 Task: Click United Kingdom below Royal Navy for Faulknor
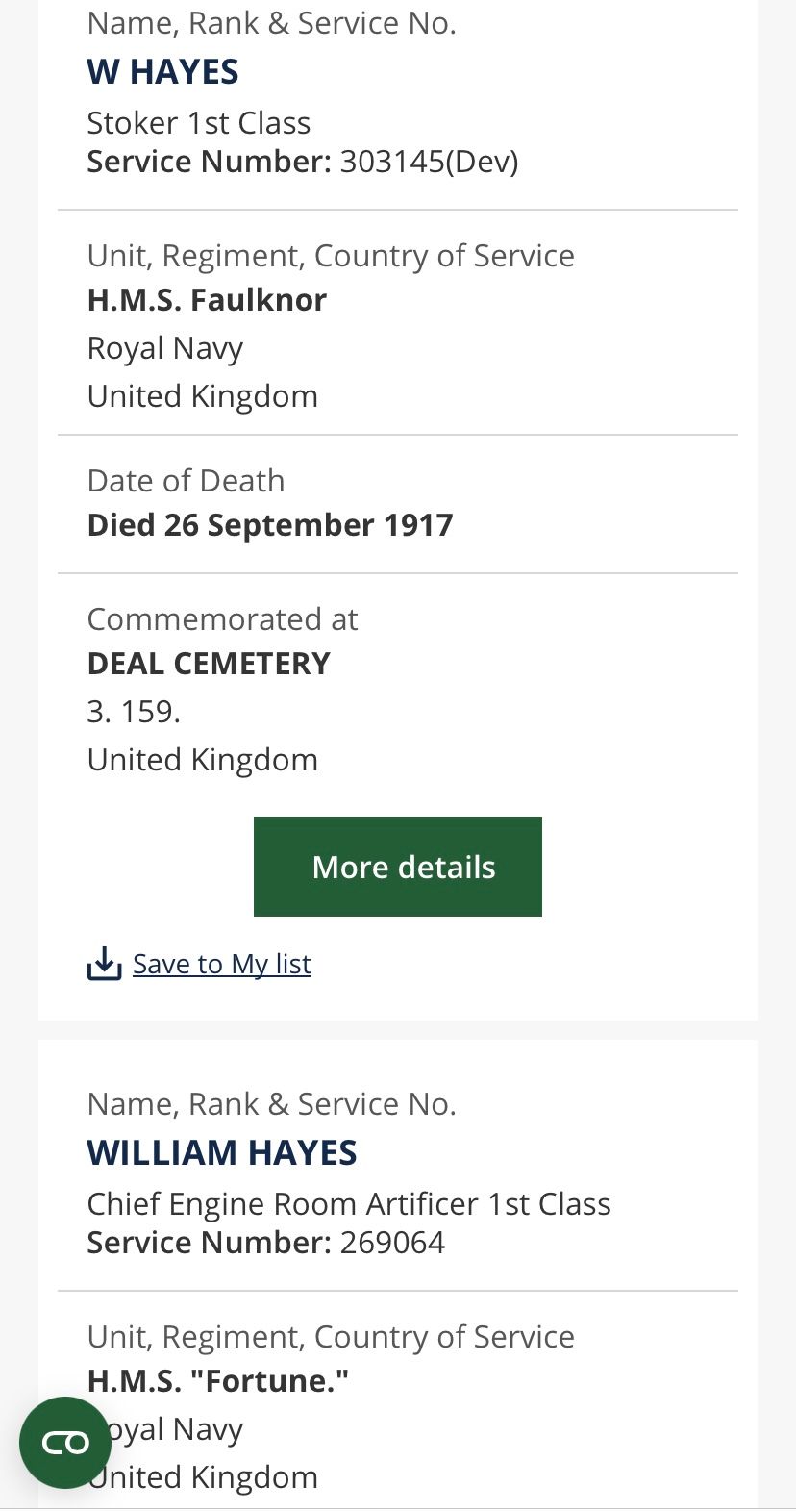pos(203,396)
